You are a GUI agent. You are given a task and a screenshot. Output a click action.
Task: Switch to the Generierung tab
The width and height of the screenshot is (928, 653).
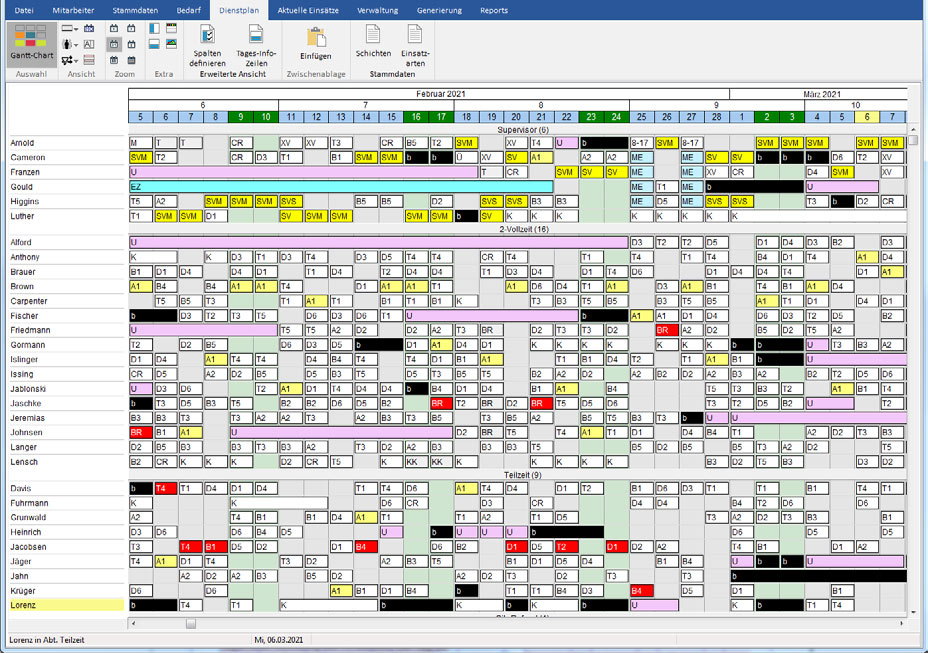pyautogui.click(x=439, y=10)
